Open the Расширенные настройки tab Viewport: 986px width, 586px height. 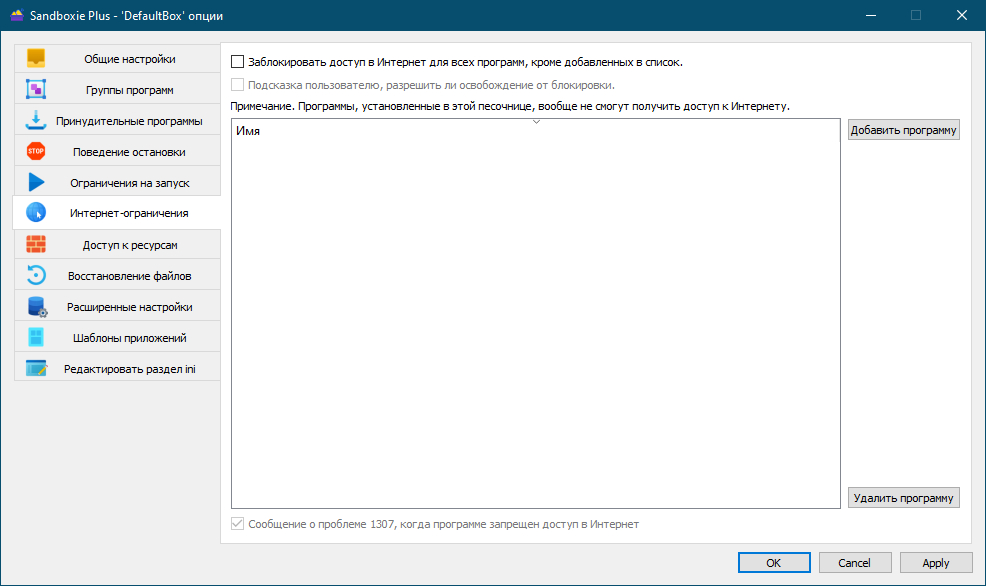point(117,306)
